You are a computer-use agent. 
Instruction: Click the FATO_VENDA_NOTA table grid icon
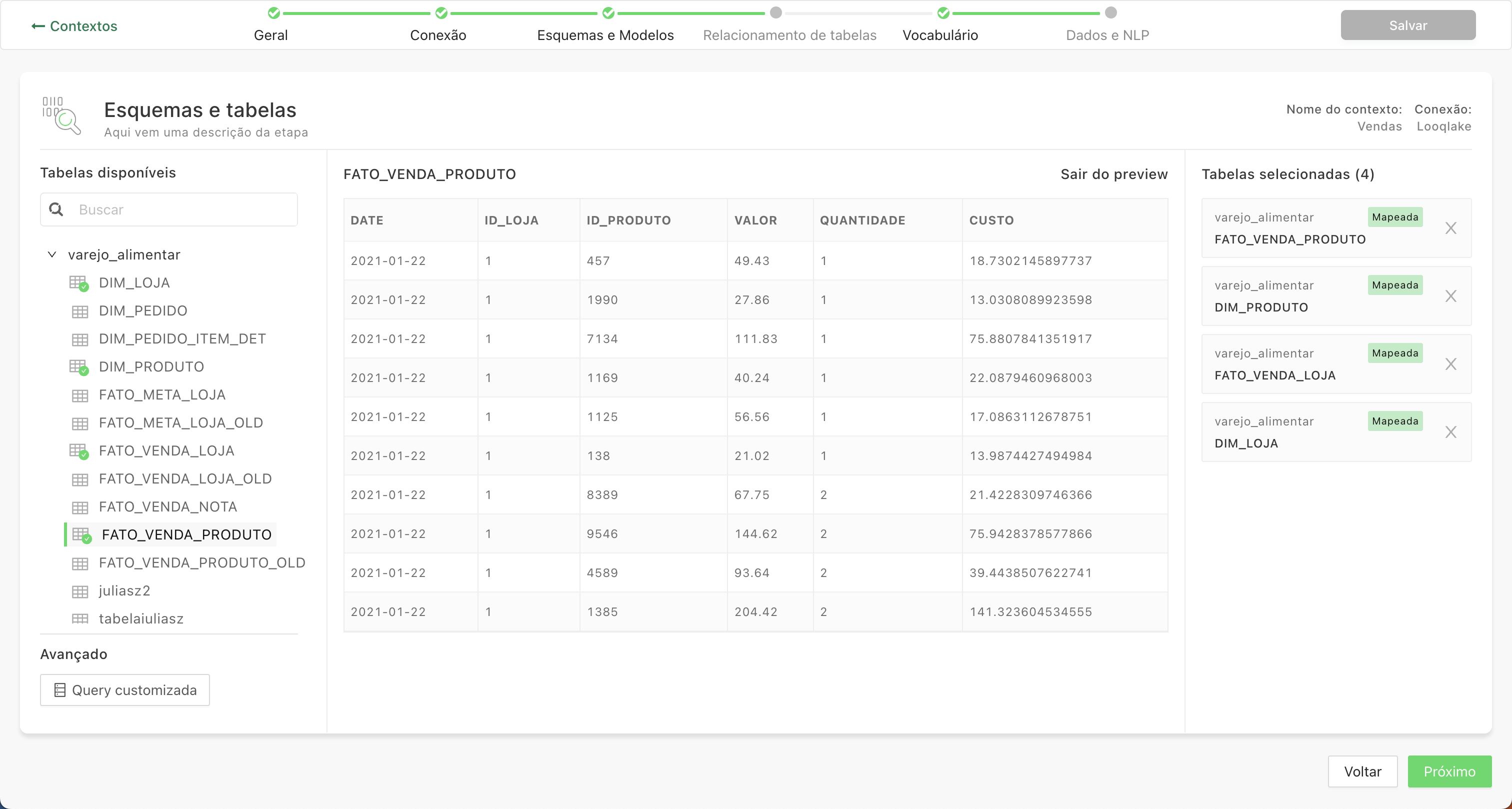click(80, 507)
